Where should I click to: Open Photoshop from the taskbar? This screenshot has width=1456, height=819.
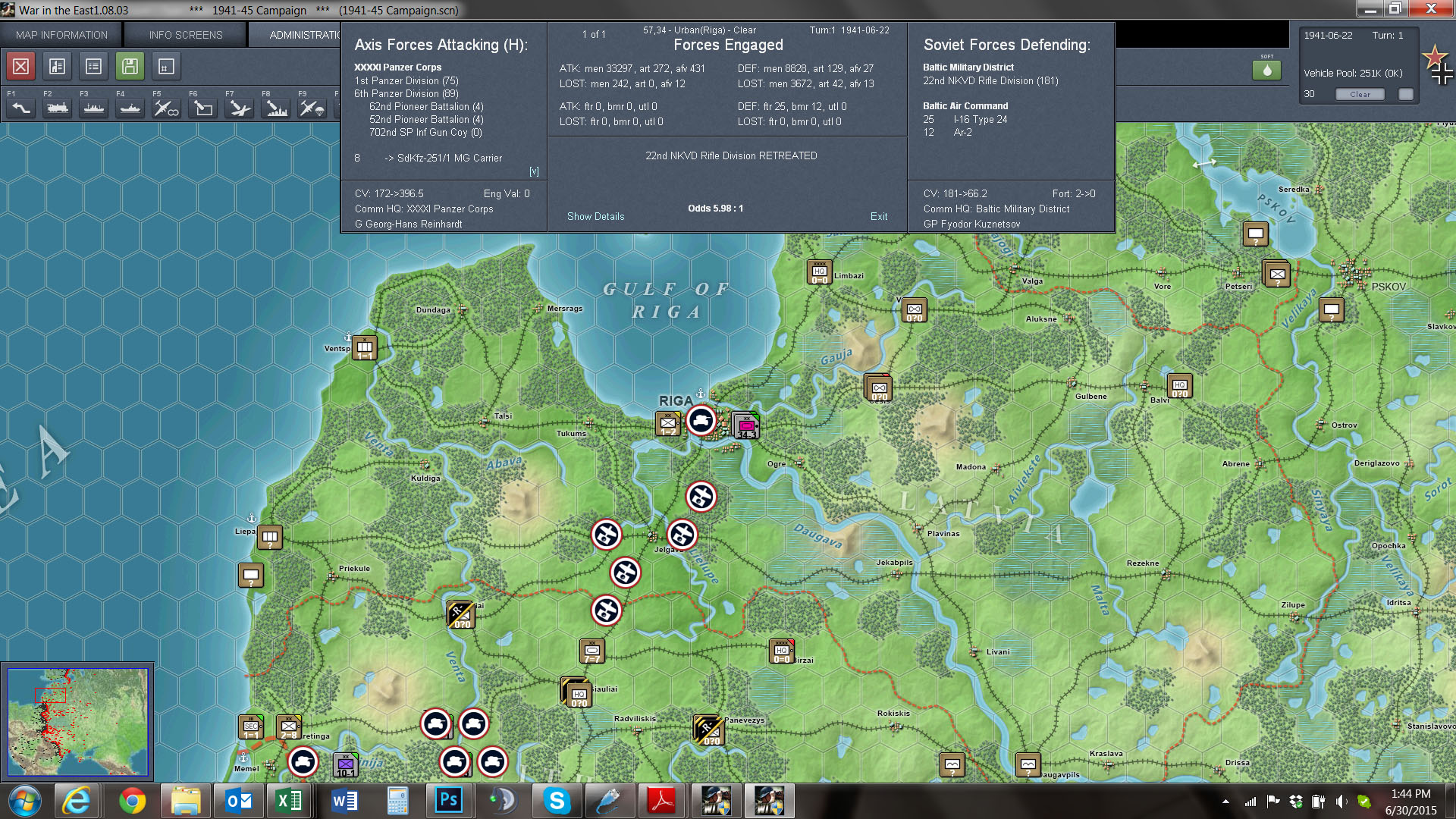449,800
